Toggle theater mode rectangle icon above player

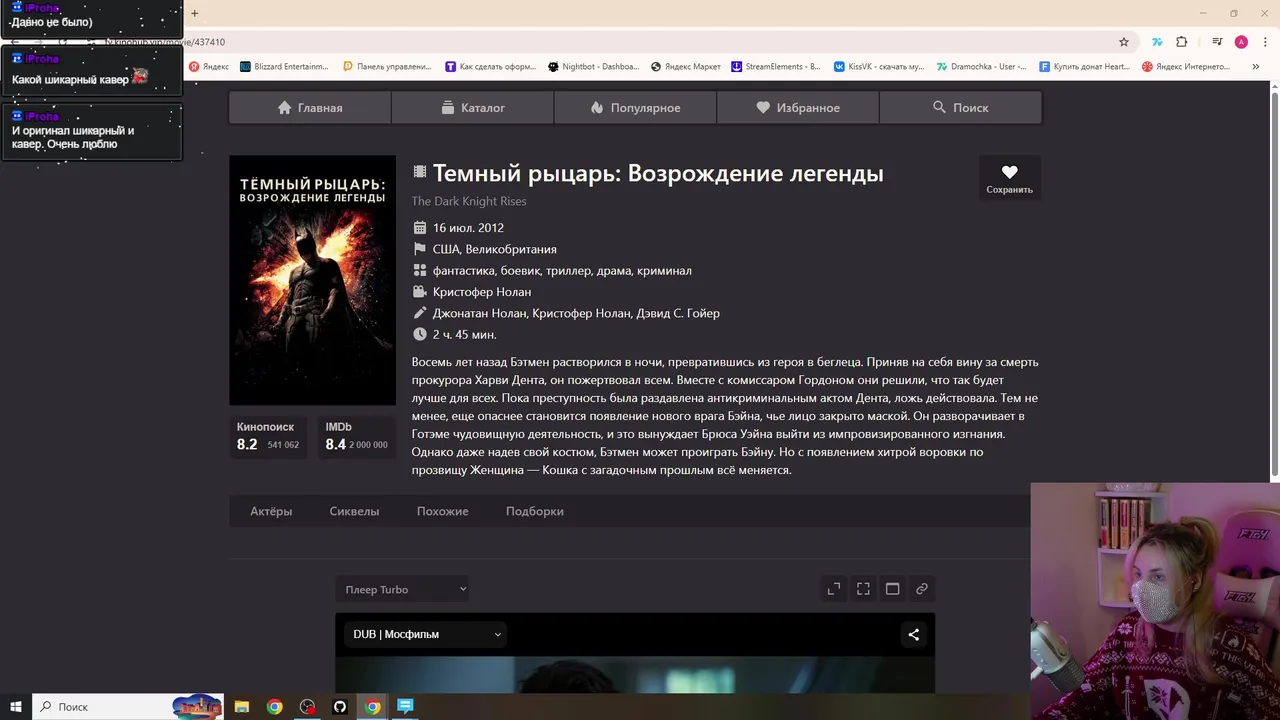[893, 589]
